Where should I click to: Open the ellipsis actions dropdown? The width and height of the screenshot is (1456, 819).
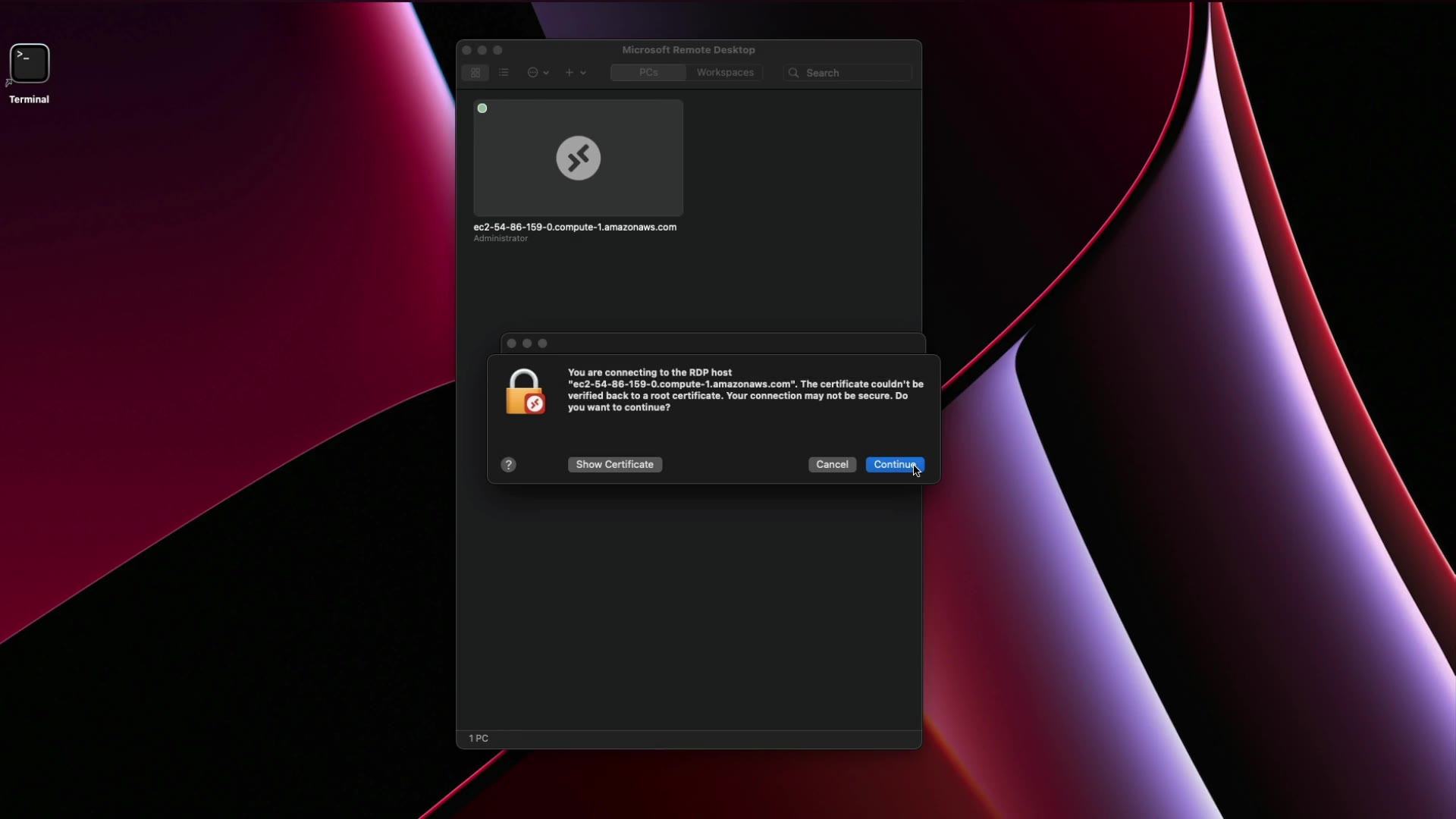[546, 73]
